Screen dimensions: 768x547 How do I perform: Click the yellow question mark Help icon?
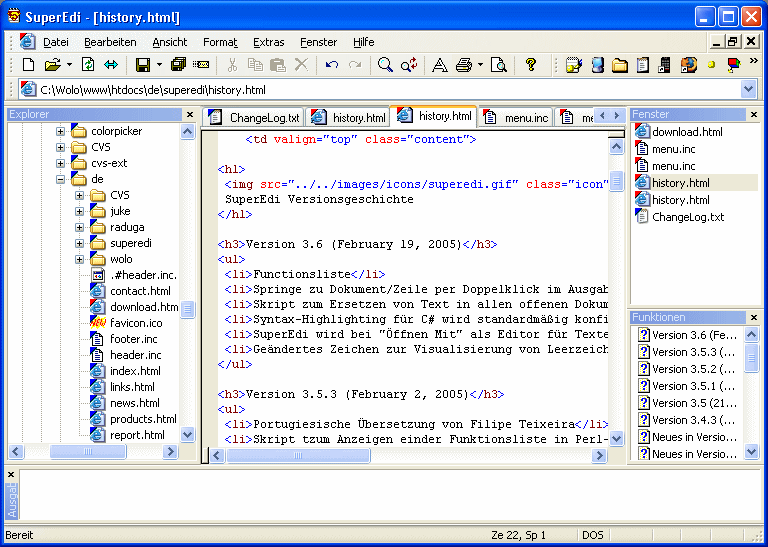530,65
